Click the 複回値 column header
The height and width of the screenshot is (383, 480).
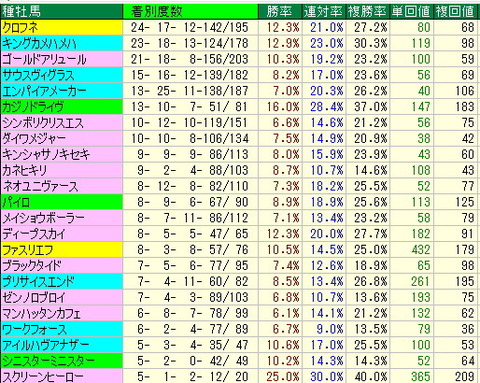click(455, 12)
